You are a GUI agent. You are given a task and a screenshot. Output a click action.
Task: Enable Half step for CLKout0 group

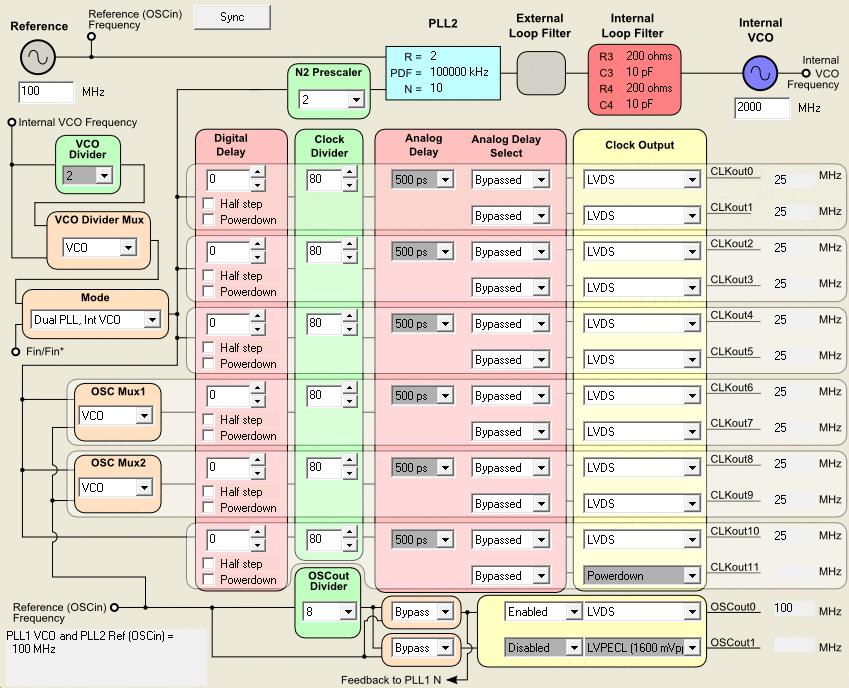coord(209,204)
